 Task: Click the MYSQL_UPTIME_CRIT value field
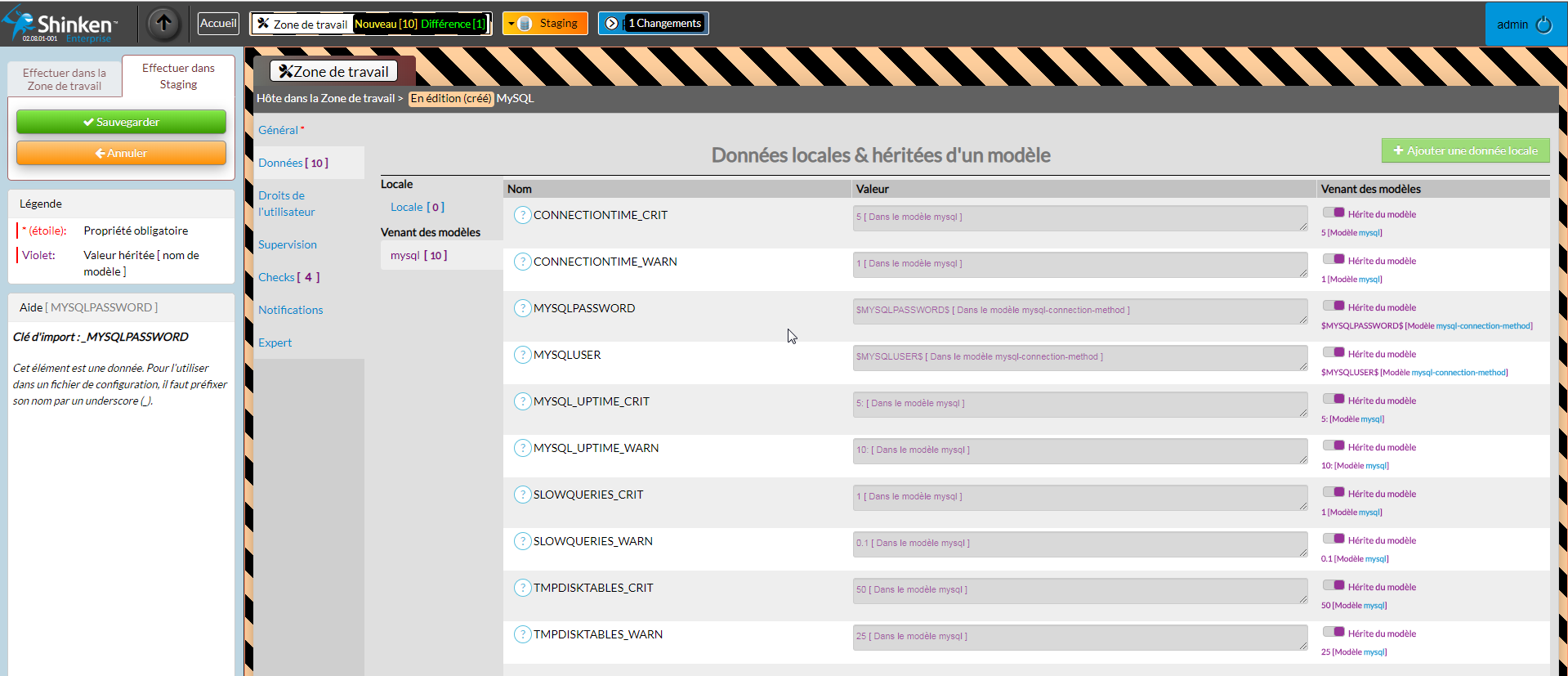(1079, 404)
